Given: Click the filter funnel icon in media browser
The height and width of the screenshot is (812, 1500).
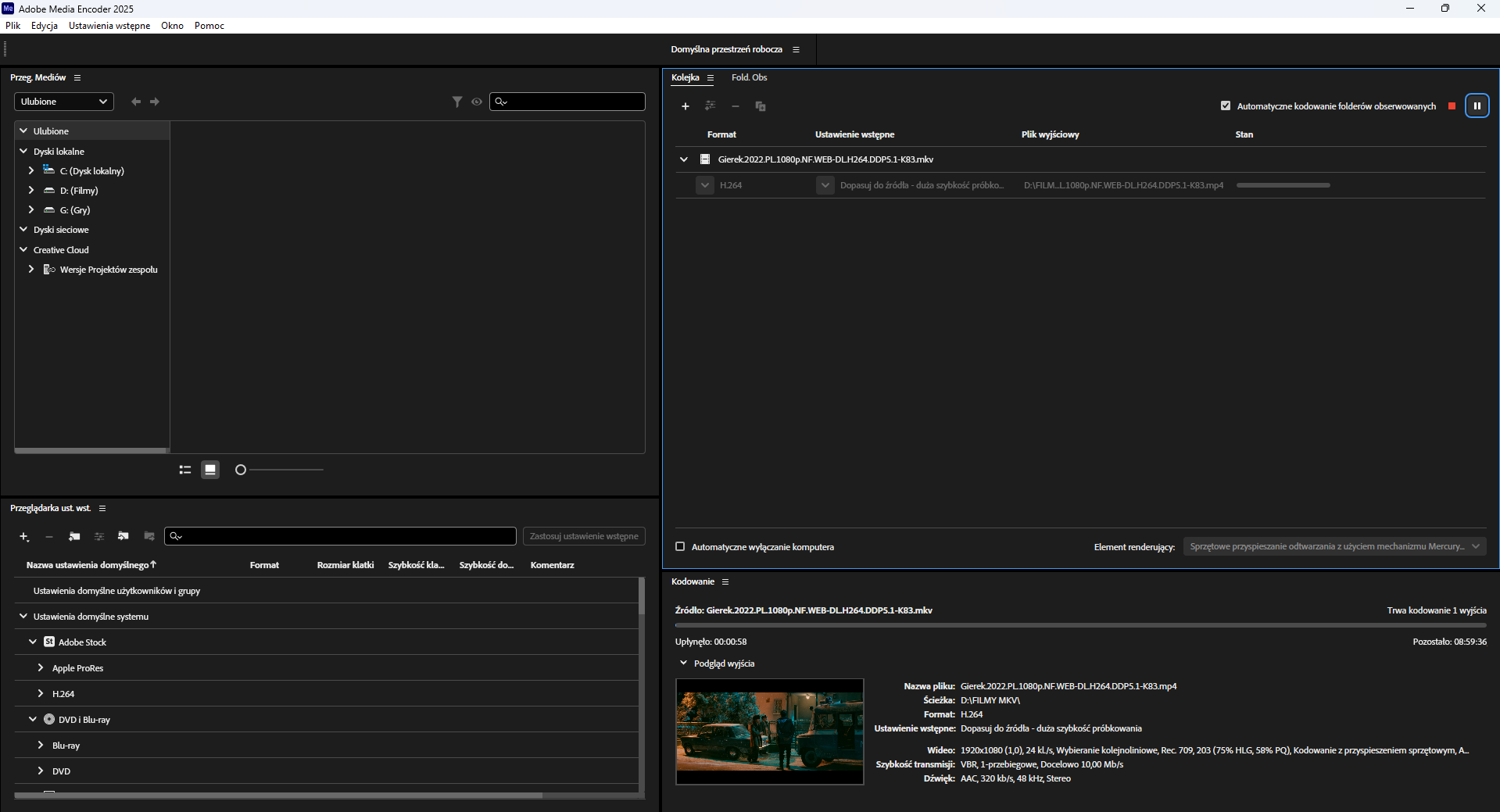Looking at the screenshot, I should (x=457, y=102).
